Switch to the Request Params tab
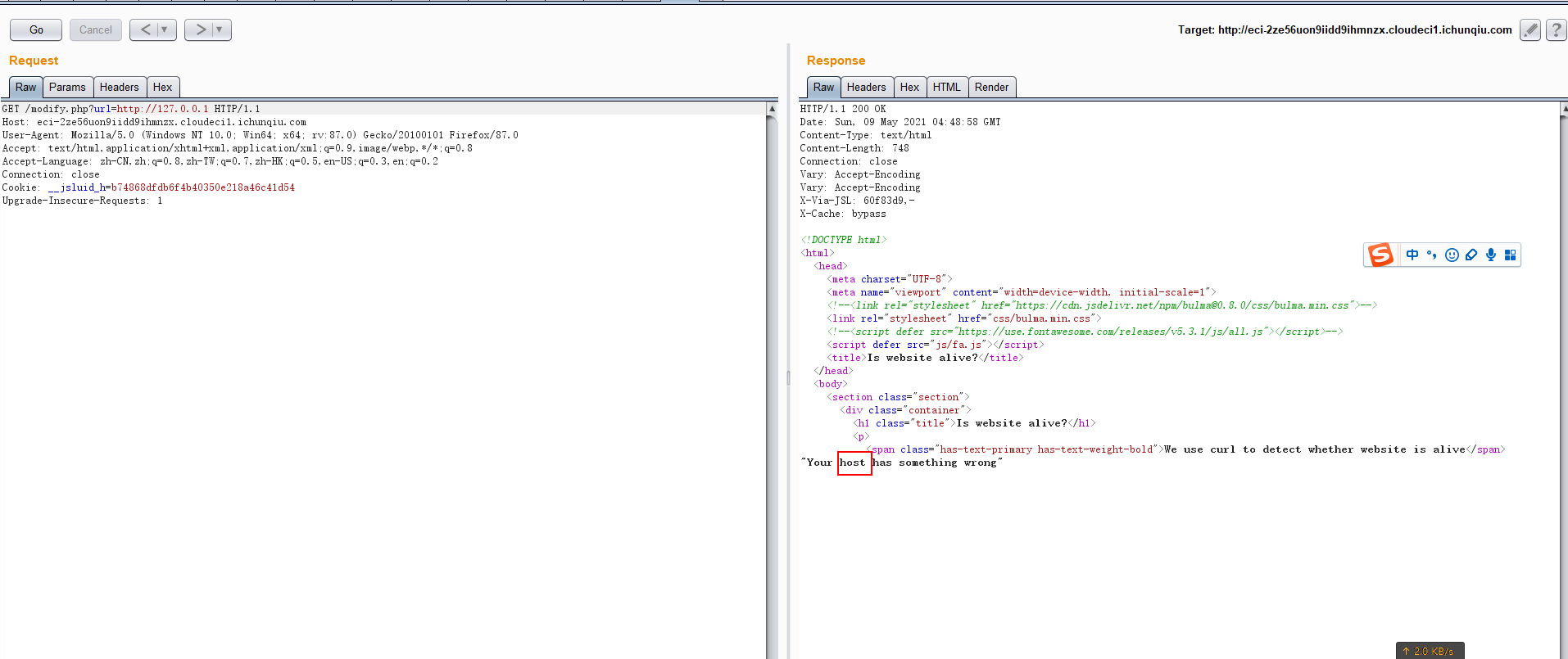The height and width of the screenshot is (659, 1568). point(67,88)
